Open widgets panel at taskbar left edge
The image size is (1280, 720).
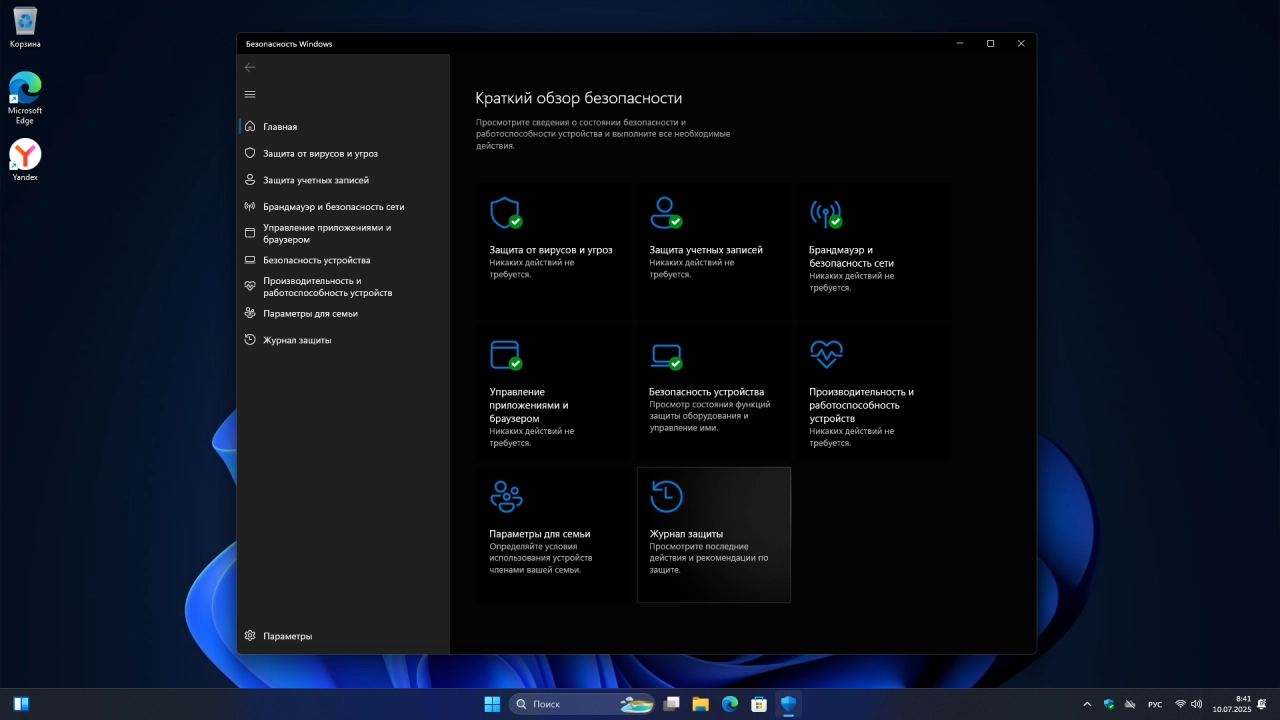click(21, 704)
